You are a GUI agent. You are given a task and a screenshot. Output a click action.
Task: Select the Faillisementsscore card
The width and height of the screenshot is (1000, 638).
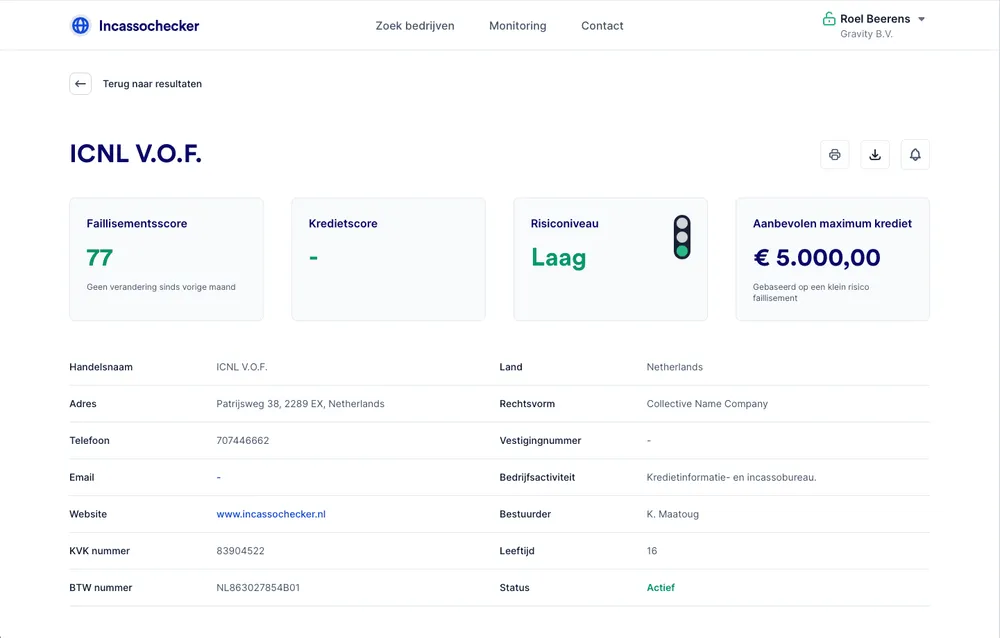(166, 259)
